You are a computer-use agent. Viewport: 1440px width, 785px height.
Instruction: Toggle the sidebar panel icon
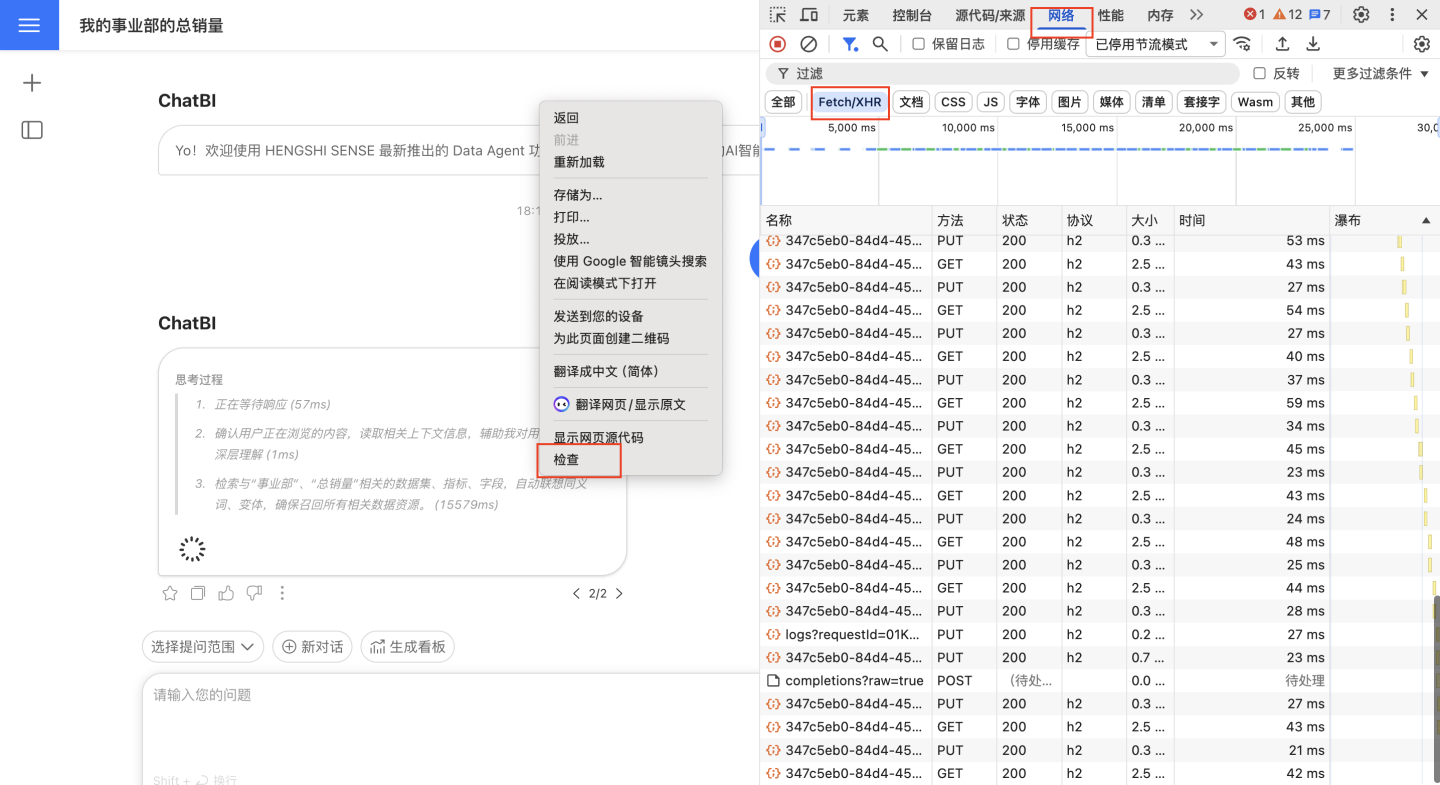(x=32, y=130)
